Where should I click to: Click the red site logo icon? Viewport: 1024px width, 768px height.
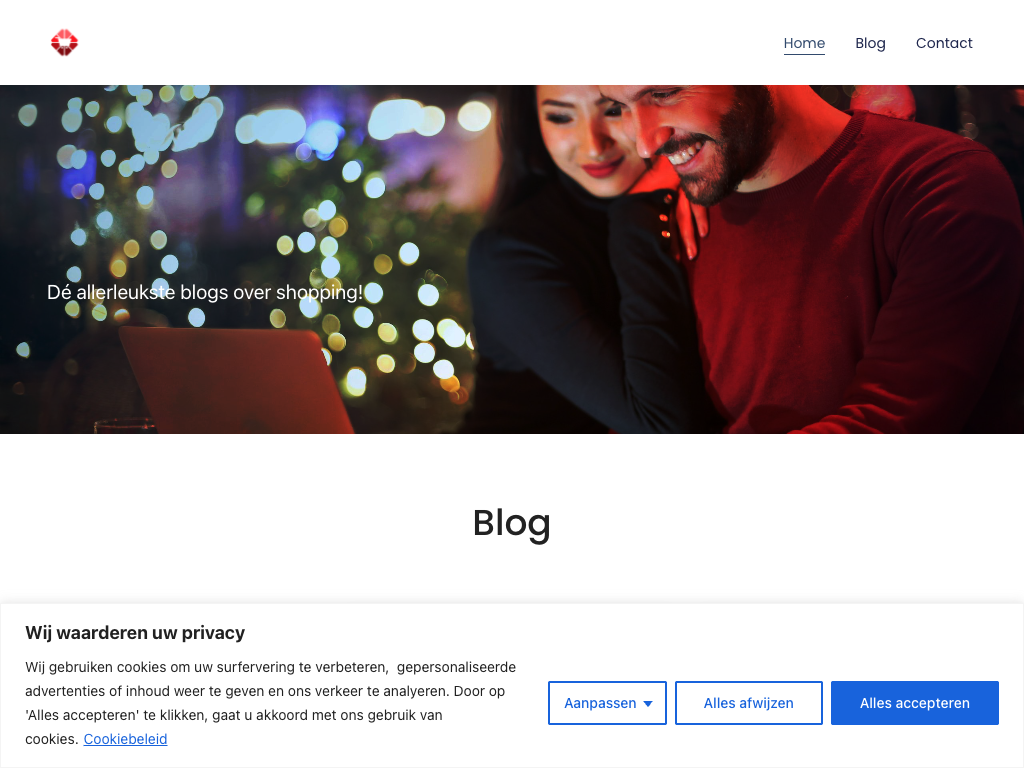tap(64, 42)
